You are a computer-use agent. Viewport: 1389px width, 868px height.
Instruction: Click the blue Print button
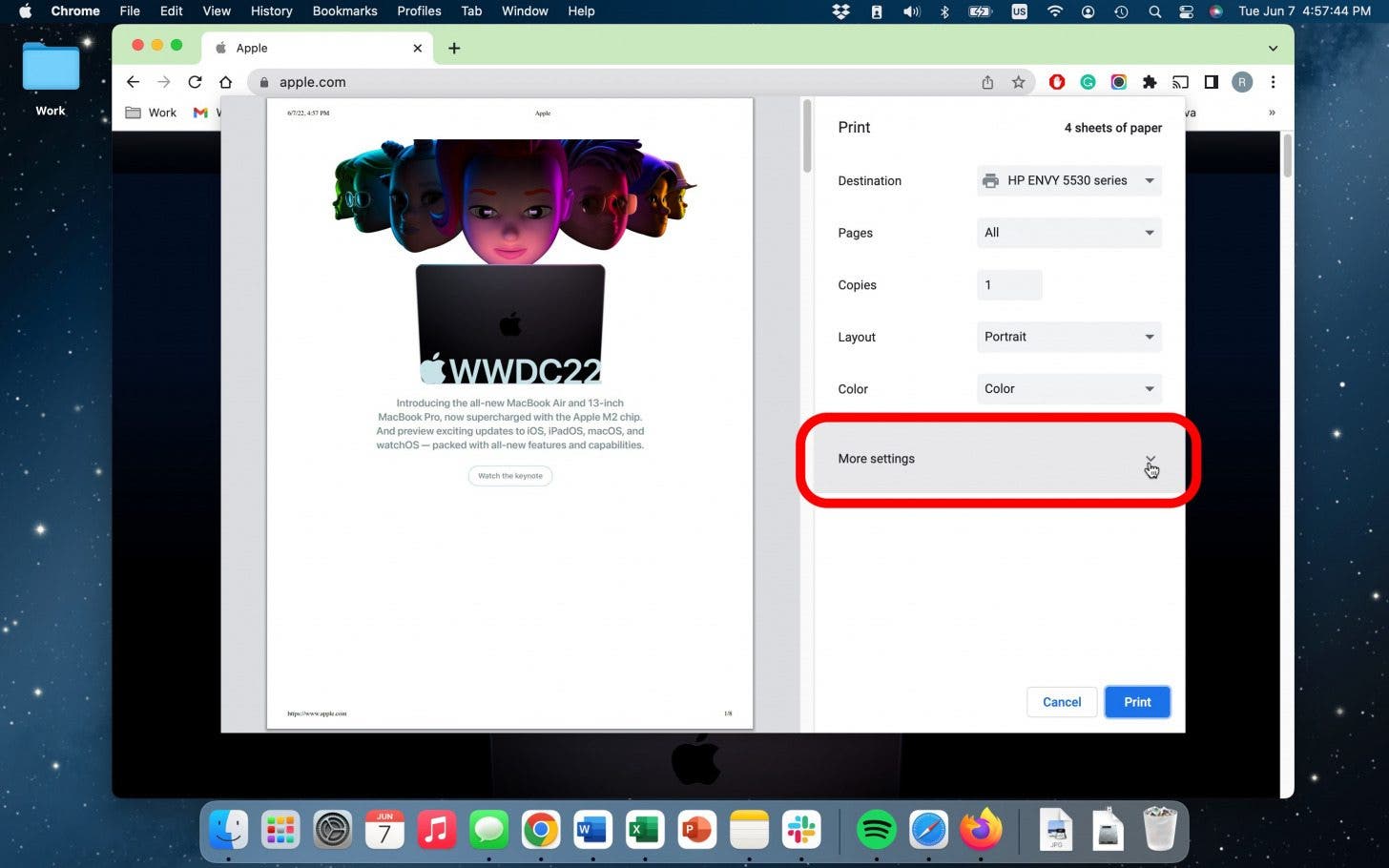pos(1137,702)
